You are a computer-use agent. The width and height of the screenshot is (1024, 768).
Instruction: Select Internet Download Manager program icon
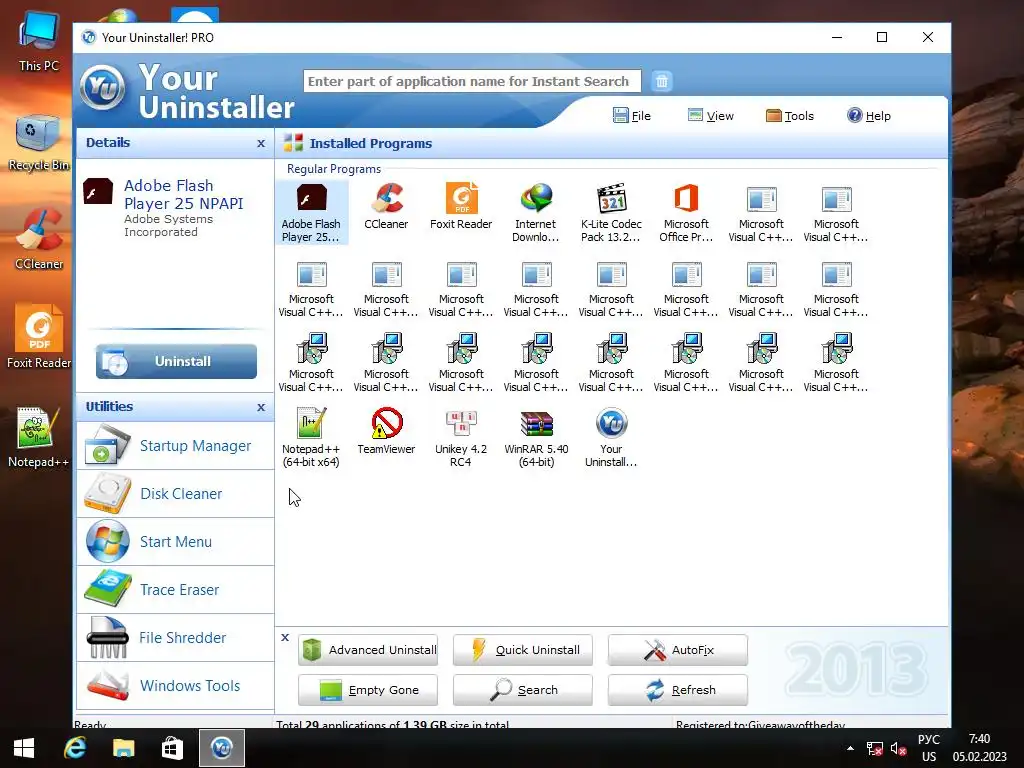tap(536, 213)
